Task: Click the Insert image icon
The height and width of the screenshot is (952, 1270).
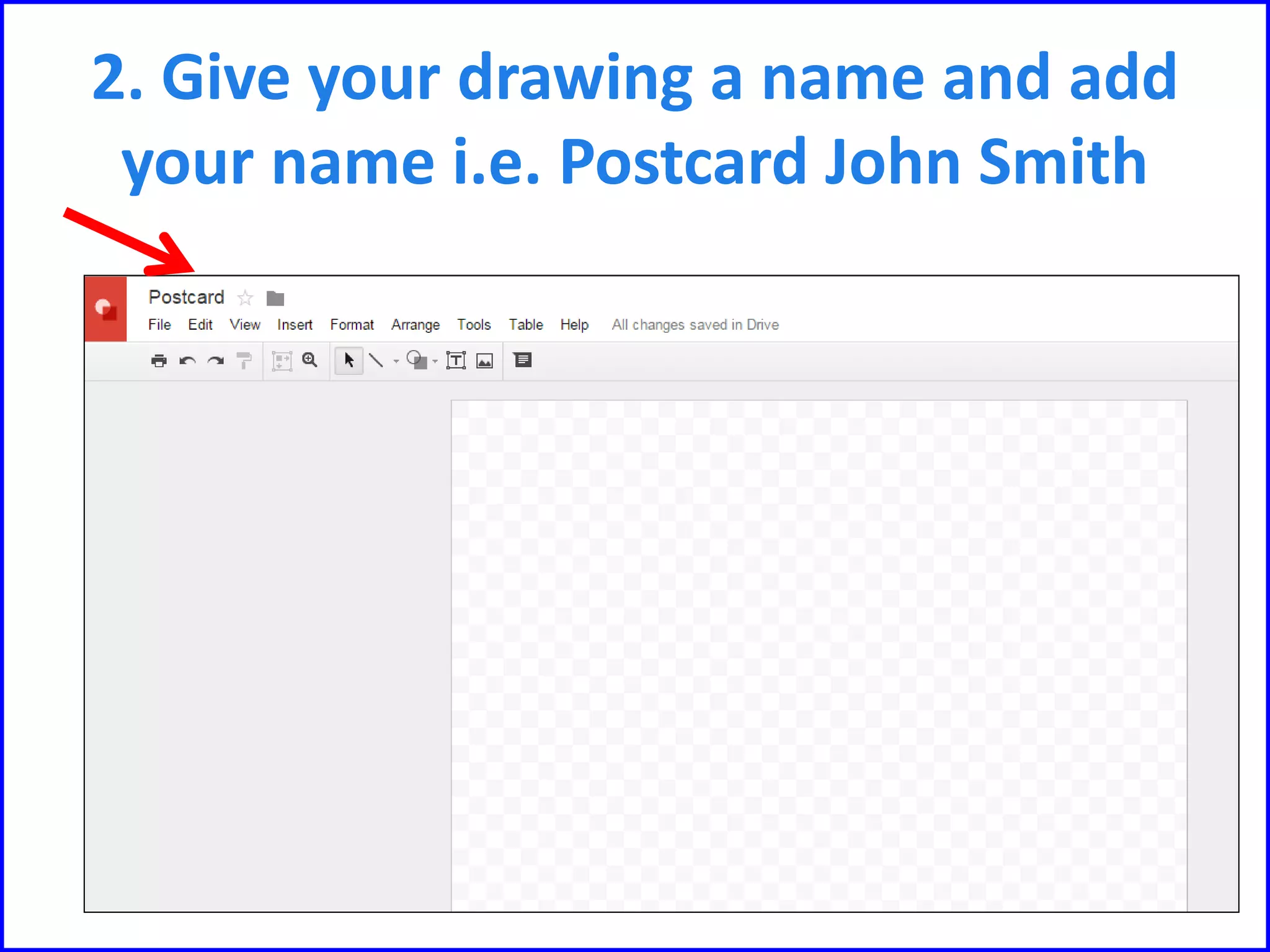Action: pos(484,361)
